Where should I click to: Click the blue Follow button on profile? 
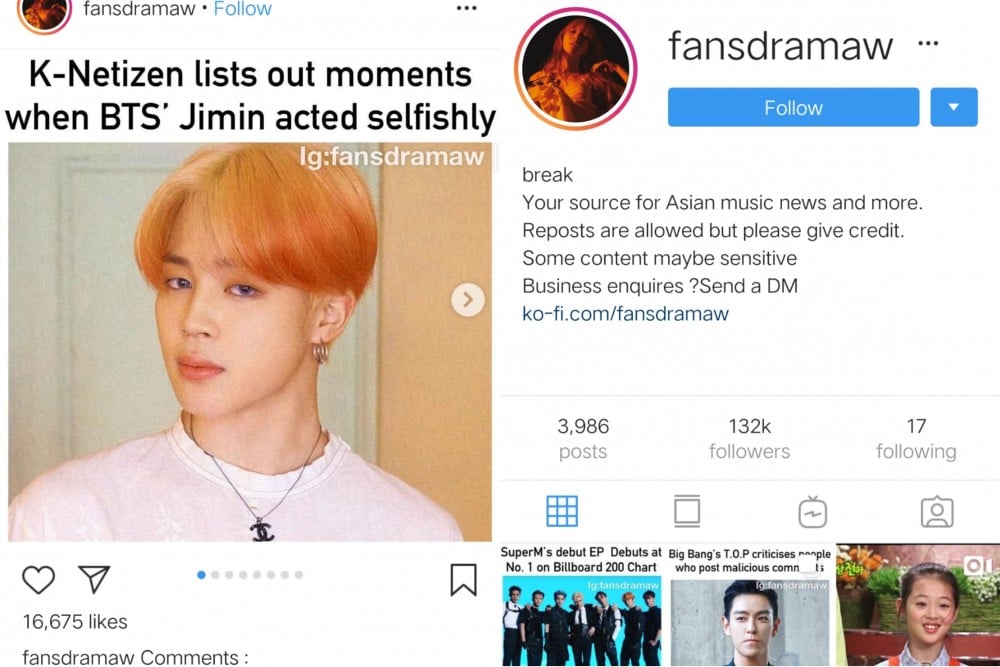pyautogui.click(x=793, y=107)
